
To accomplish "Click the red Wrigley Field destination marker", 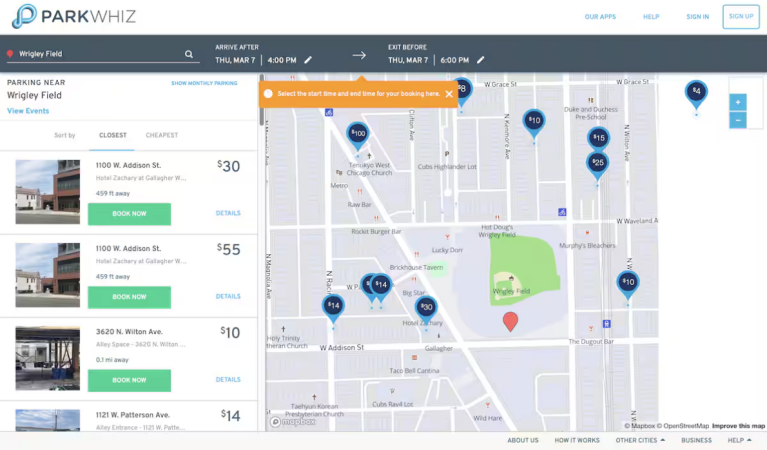I will click(x=510, y=321).
